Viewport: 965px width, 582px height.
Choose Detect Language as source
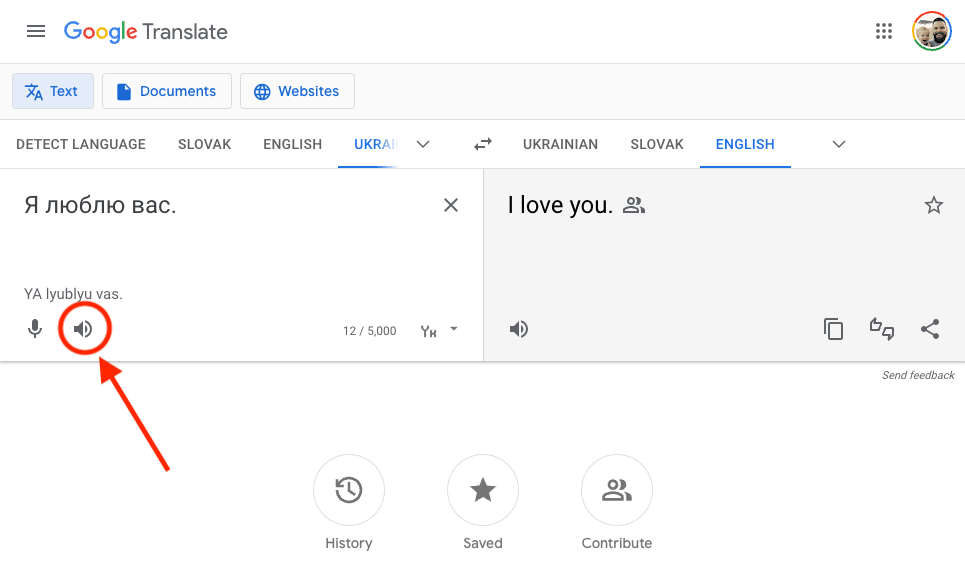(81, 144)
